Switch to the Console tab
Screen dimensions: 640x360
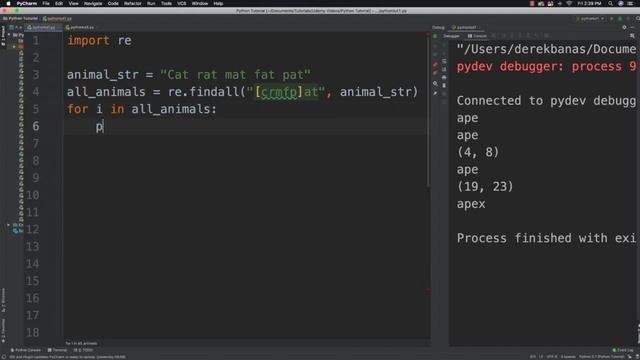(477, 36)
